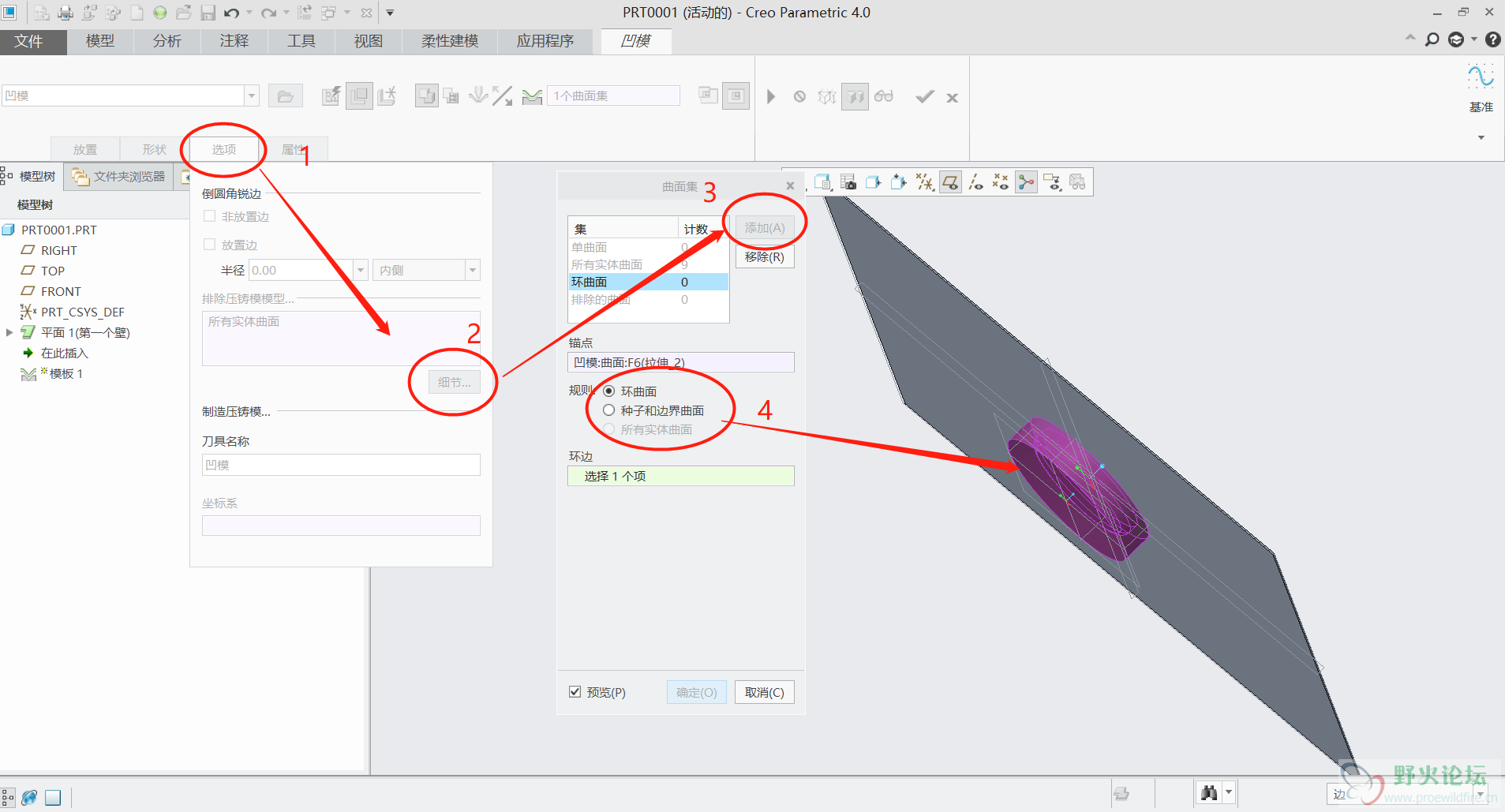Image resolution: width=1505 pixels, height=812 pixels.
Task: Toggle the 放置边 checkbox
Action: pos(209,244)
